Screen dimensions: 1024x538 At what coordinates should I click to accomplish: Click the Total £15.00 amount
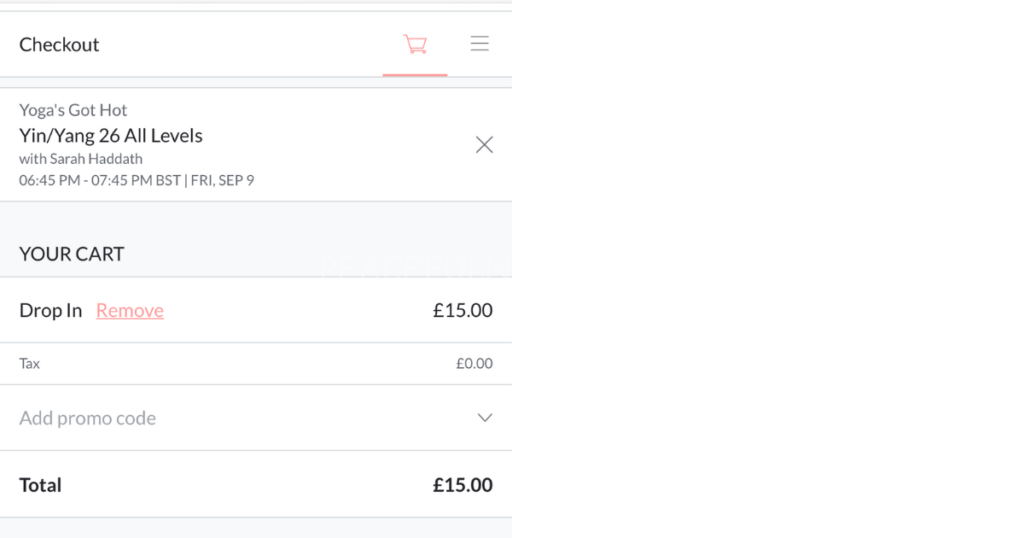462,485
